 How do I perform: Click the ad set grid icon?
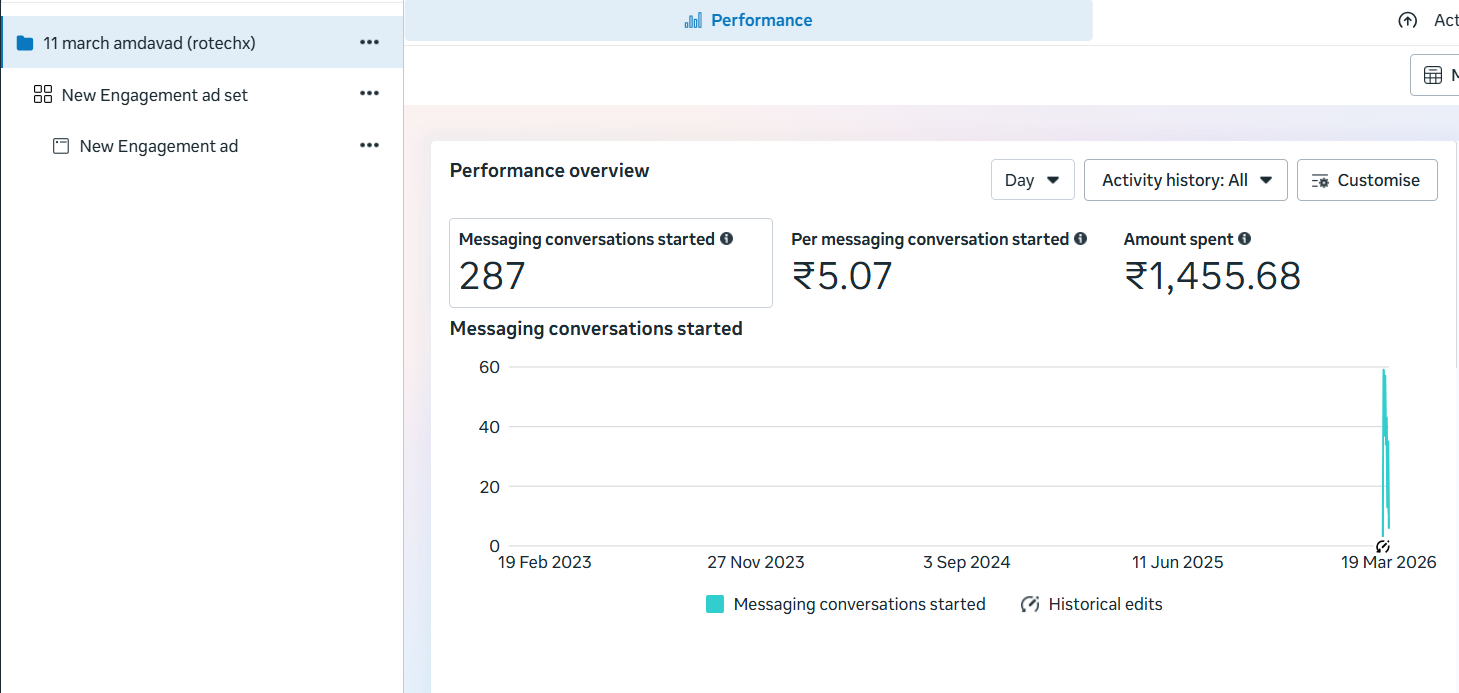pos(42,94)
